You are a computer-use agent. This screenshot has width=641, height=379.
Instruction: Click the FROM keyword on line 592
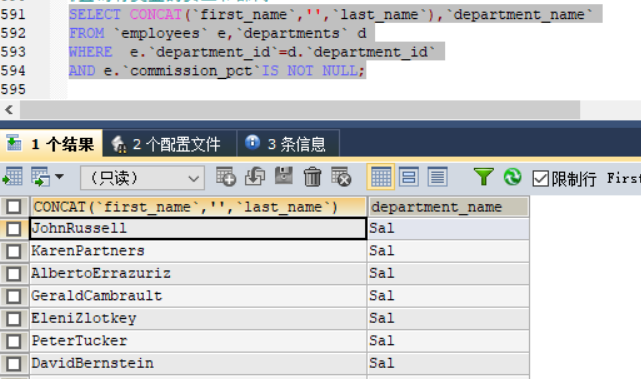point(87,33)
